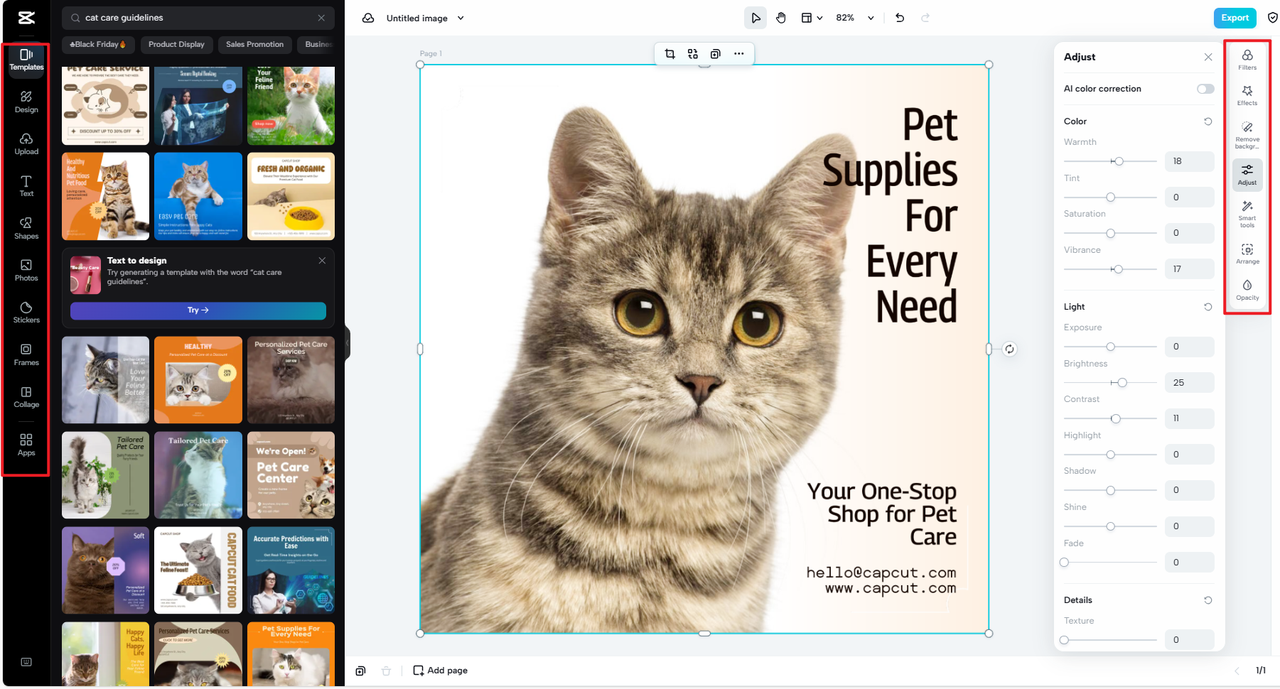The height and width of the screenshot is (689, 1280).
Task: Open the Untitled image name dropdown
Action: [x=425, y=18]
